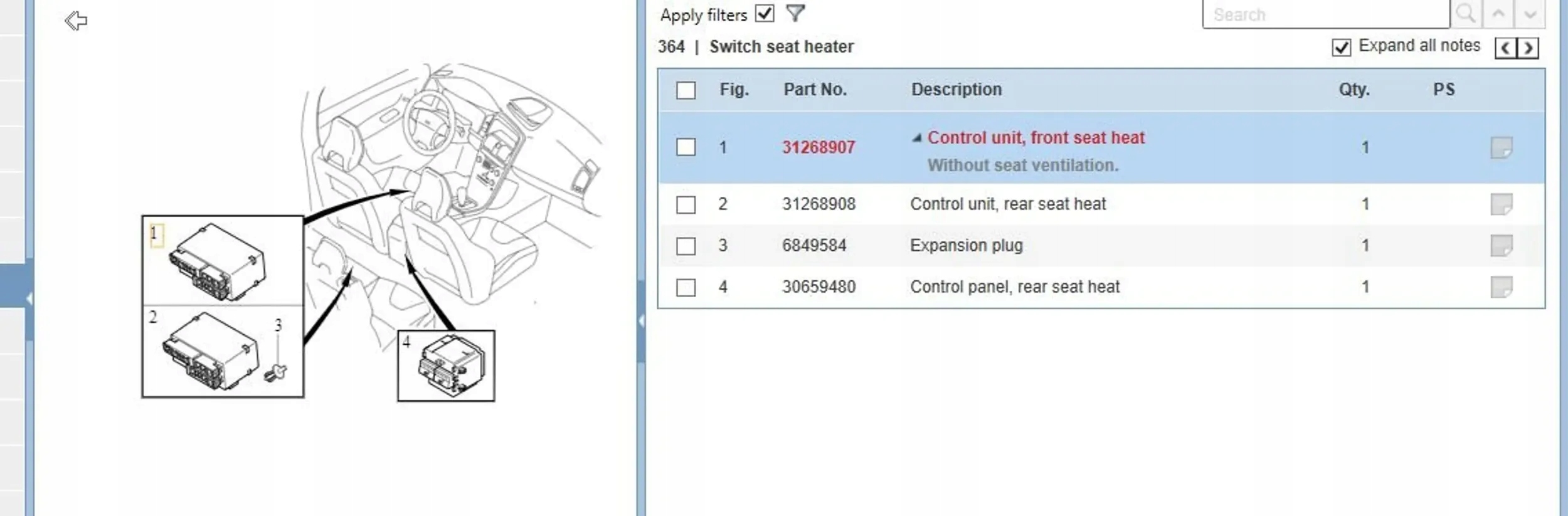Check the box for part 31268908
1568x516 pixels.
click(x=686, y=205)
